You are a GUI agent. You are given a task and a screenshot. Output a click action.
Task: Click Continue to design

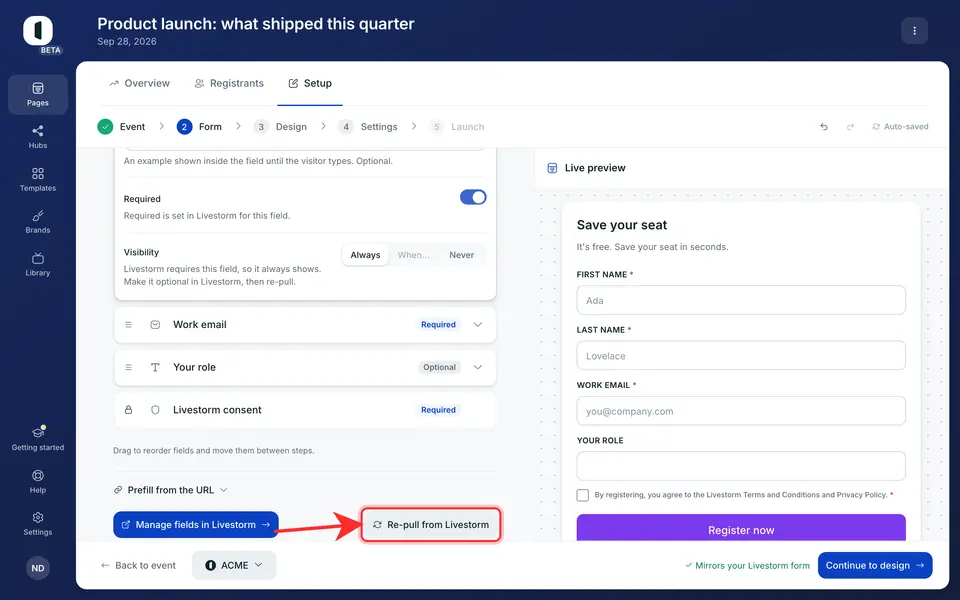[875, 565]
